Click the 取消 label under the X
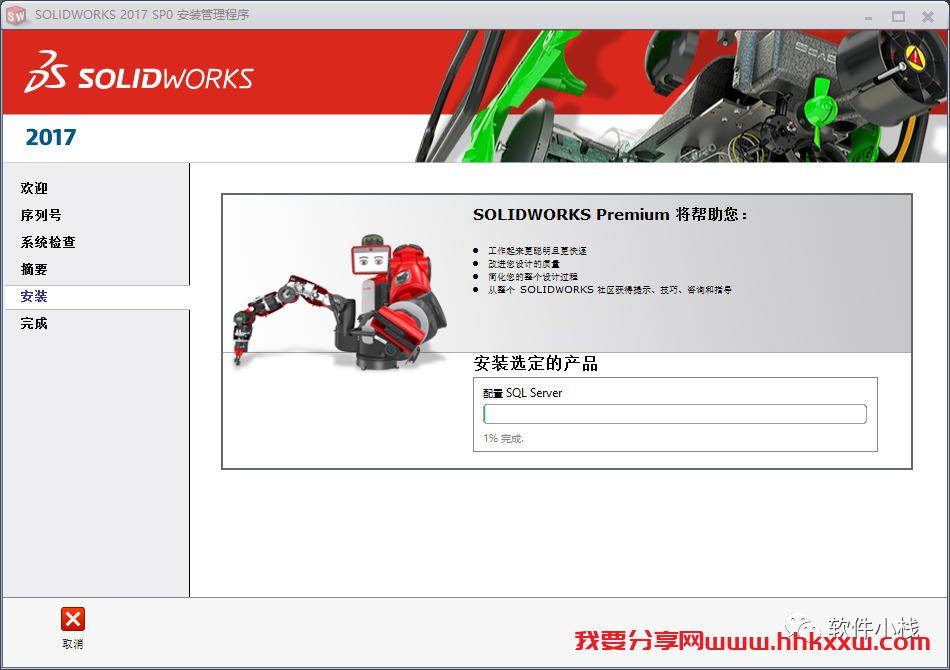This screenshot has height=670, width=950. point(73,644)
